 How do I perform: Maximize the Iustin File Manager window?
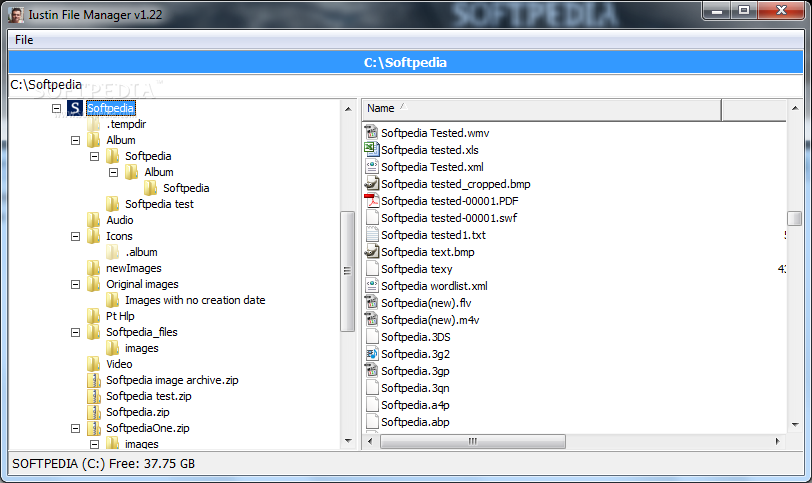pos(744,10)
